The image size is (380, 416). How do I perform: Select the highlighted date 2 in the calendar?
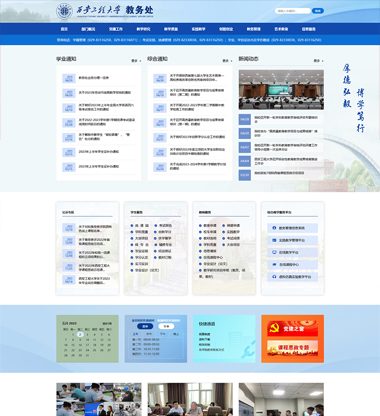[80, 334]
